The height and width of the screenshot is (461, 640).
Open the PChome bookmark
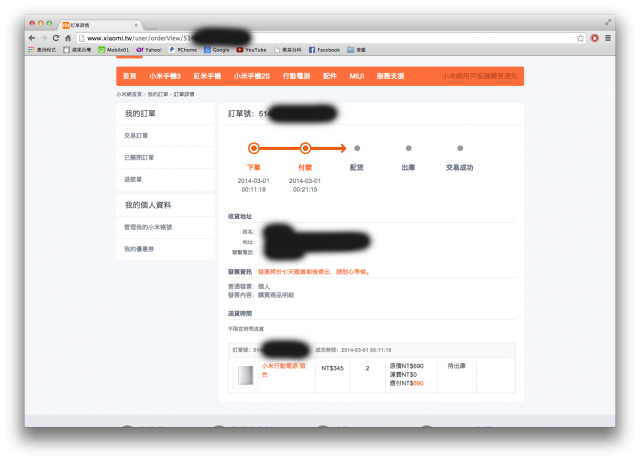click(x=183, y=50)
